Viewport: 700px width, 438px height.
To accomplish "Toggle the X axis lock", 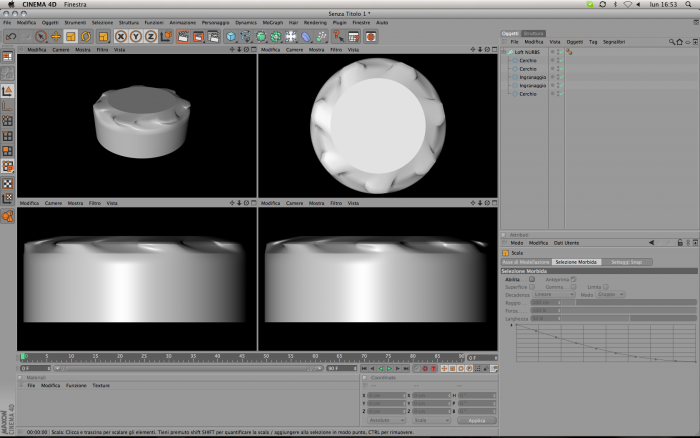I will 121,37.
